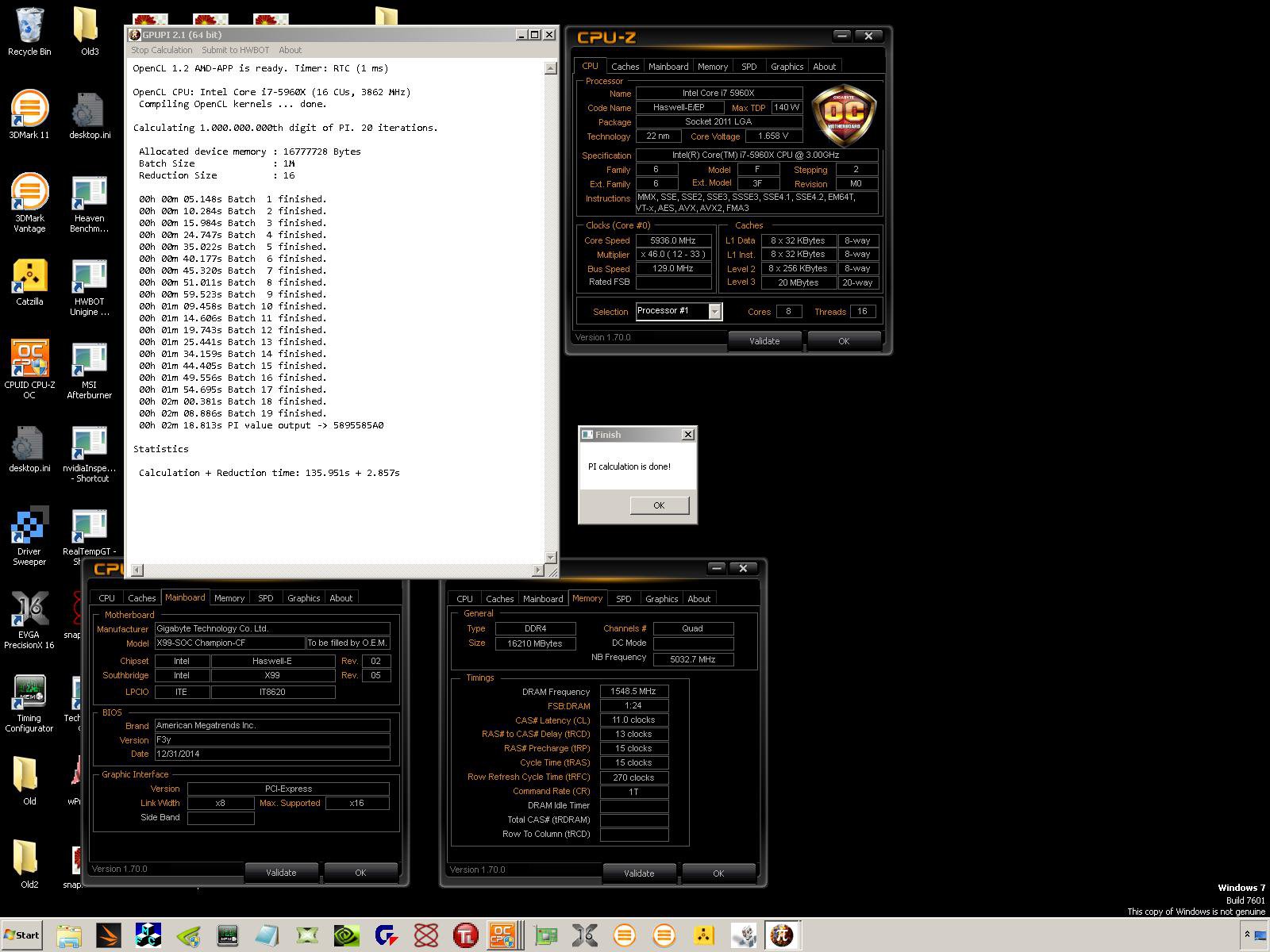Click the red TL icon in taskbar
The width and height of the screenshot is (1270, 952).
point(465,935)
